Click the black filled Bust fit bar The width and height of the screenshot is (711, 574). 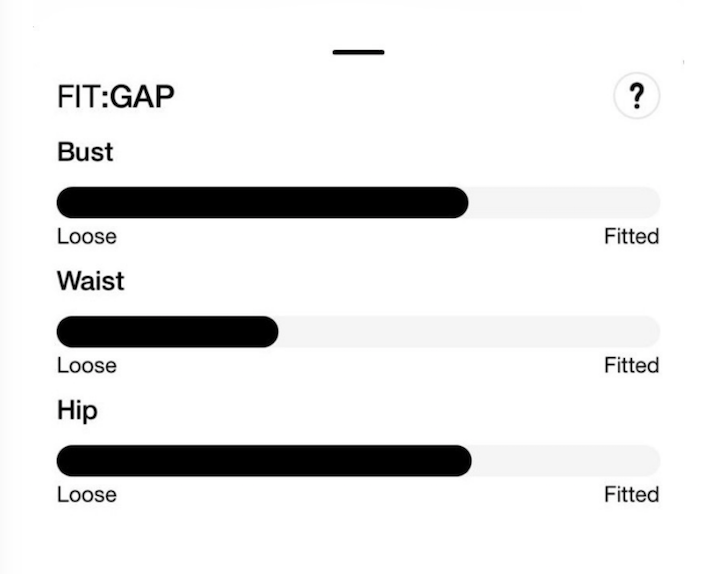click(x=262, y=202)
